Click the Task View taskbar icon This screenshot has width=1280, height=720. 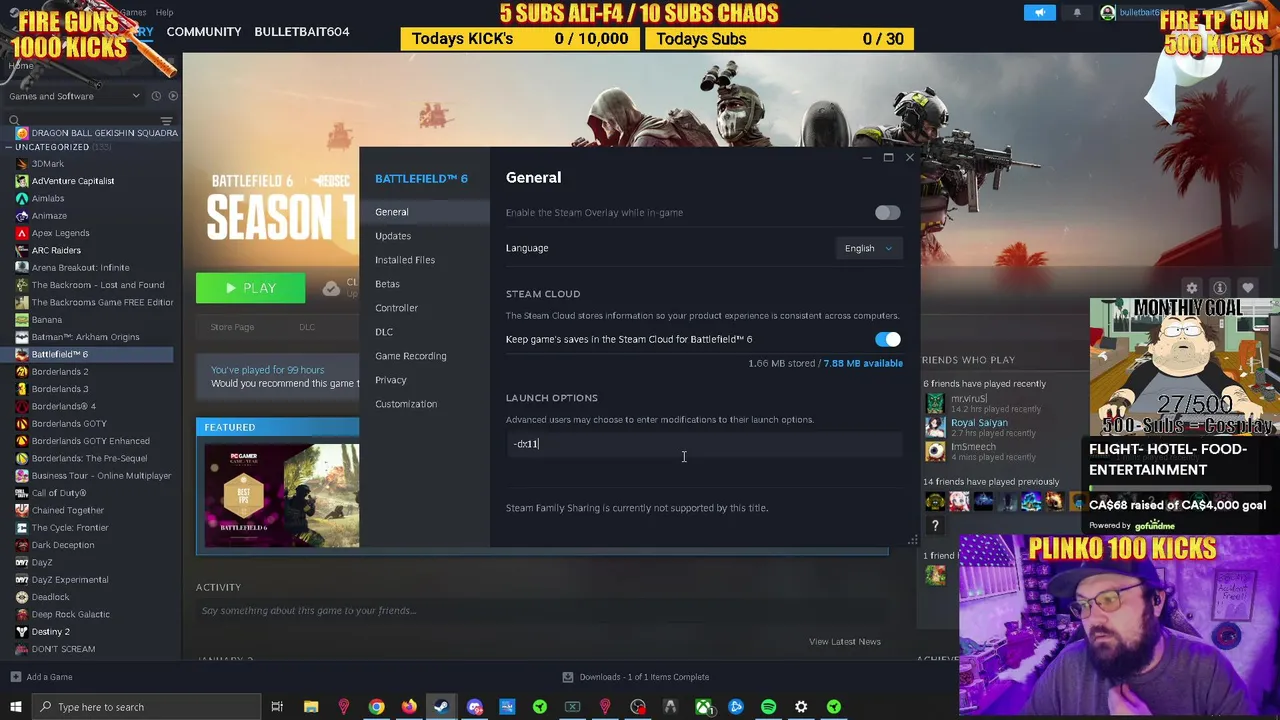[277, 707]
